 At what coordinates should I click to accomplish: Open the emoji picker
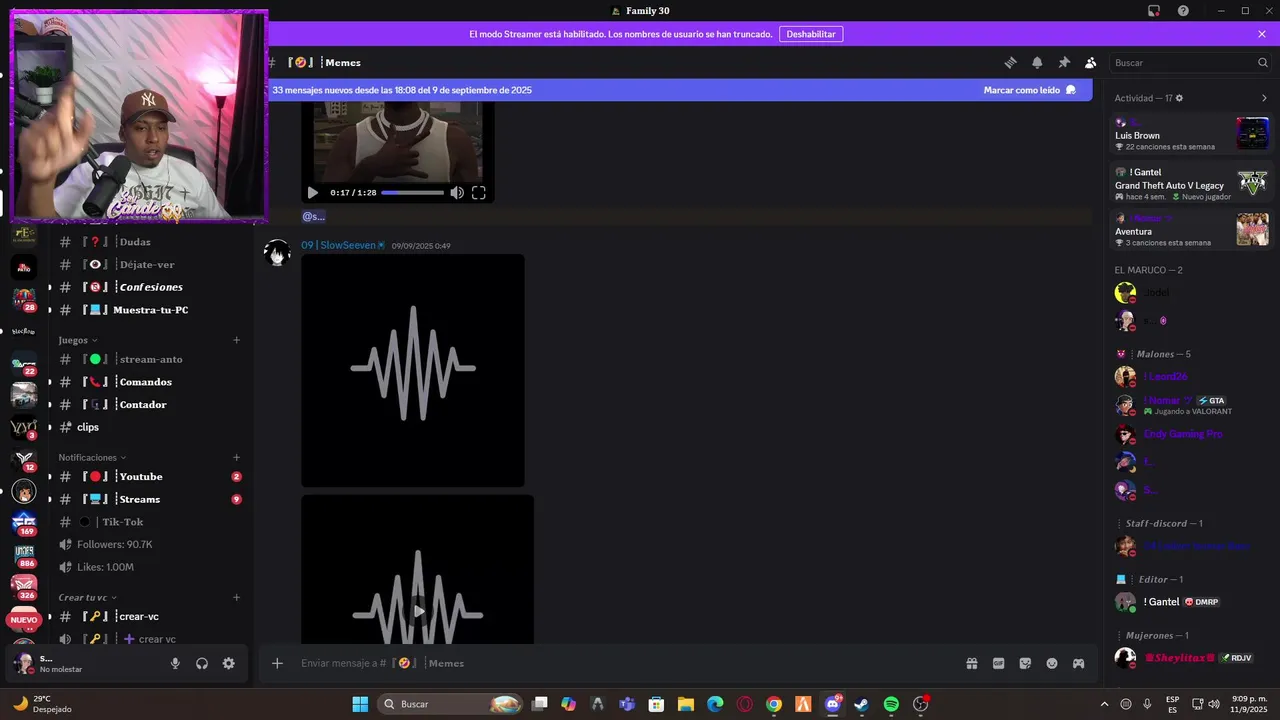[x=1052, y=663]
